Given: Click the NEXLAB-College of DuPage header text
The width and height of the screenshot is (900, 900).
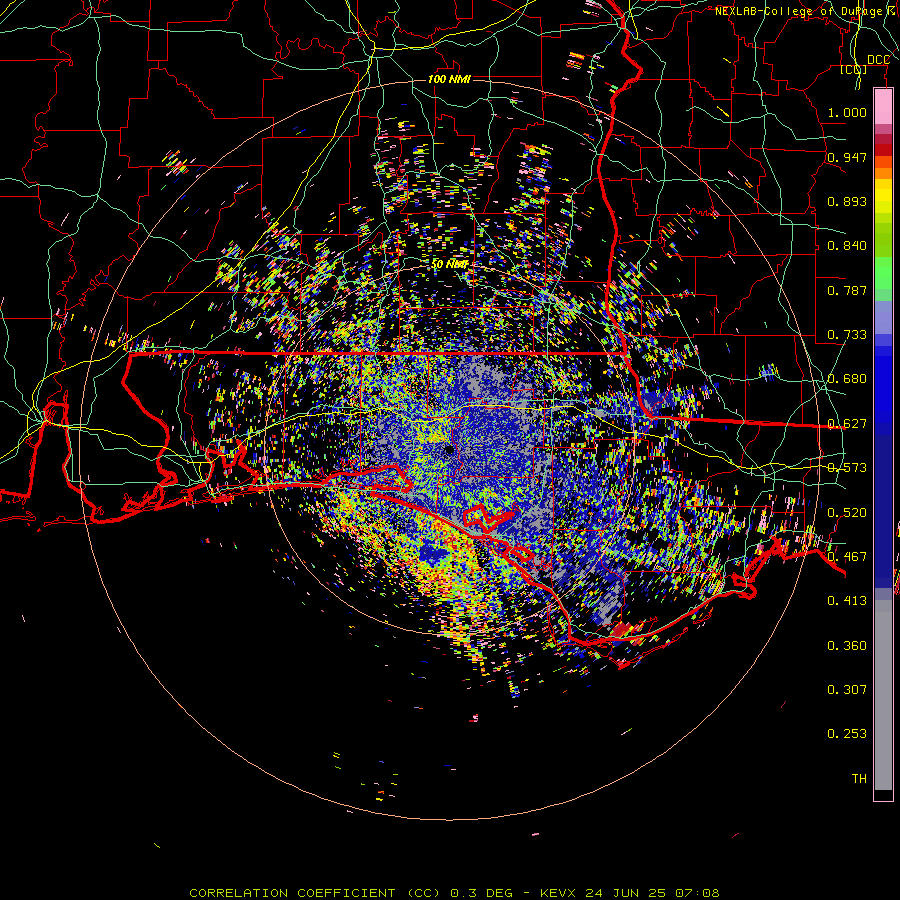Looking at the screenshot, I should [x=806, y=11].
